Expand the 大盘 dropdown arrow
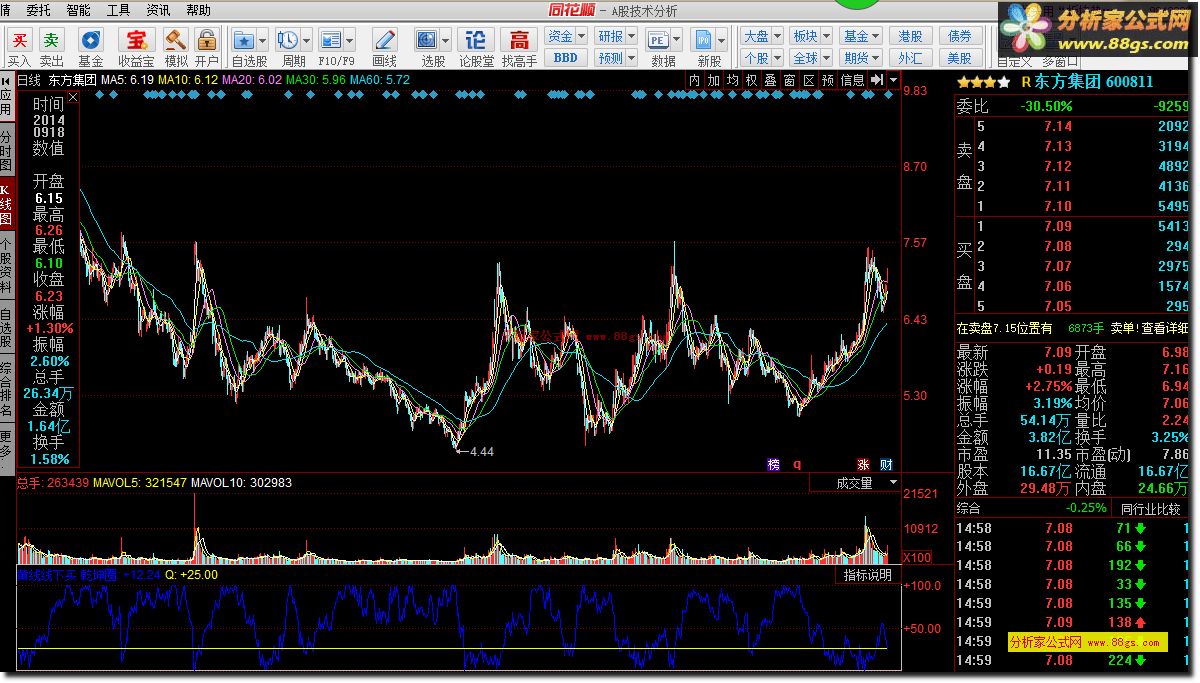1200x683 pixels. tap(777, 36)
